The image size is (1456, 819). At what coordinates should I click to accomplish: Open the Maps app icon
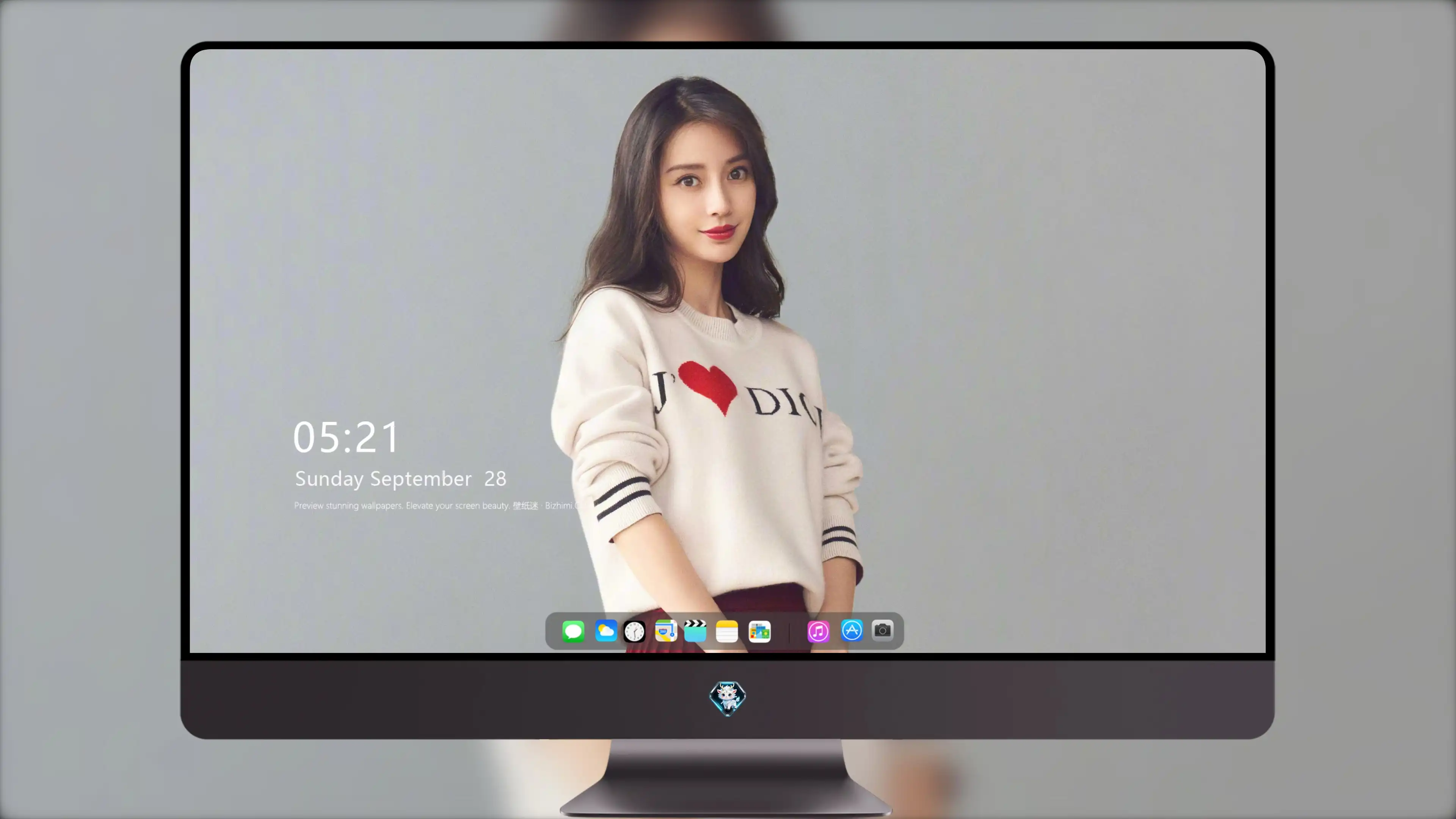[666, 631]
